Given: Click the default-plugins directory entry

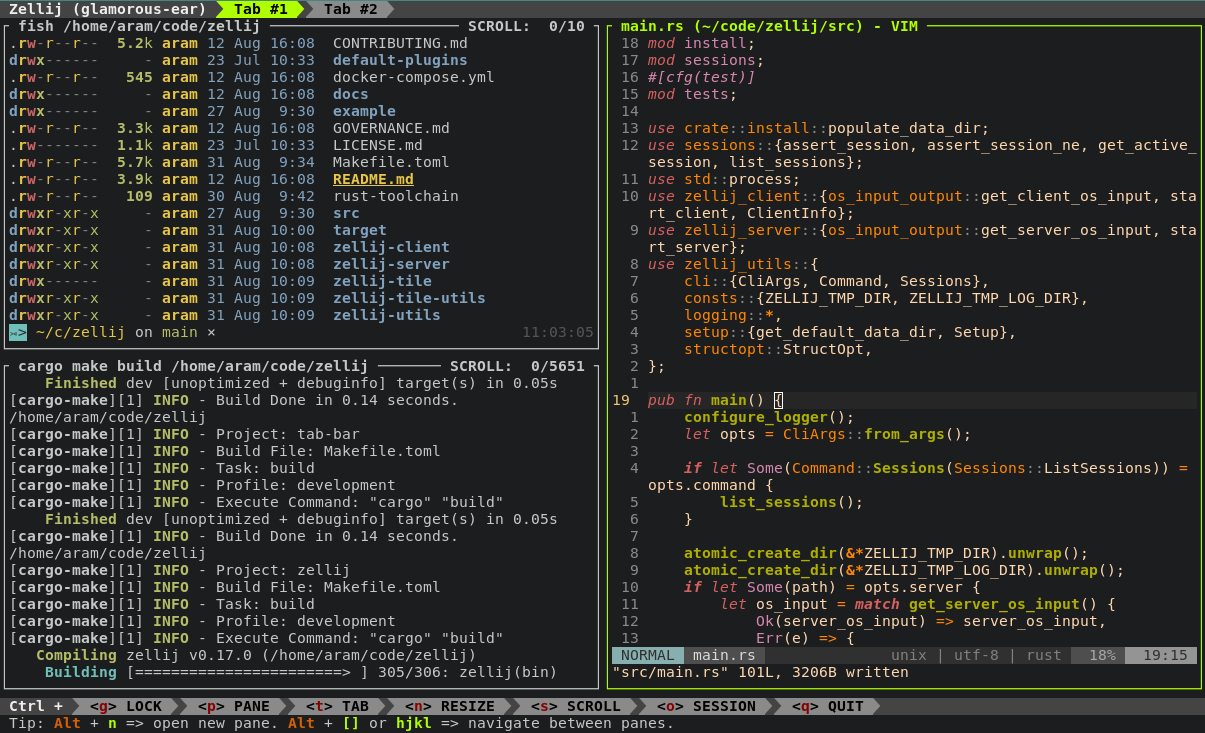Looking at the screenshot, I should point(400,60).
